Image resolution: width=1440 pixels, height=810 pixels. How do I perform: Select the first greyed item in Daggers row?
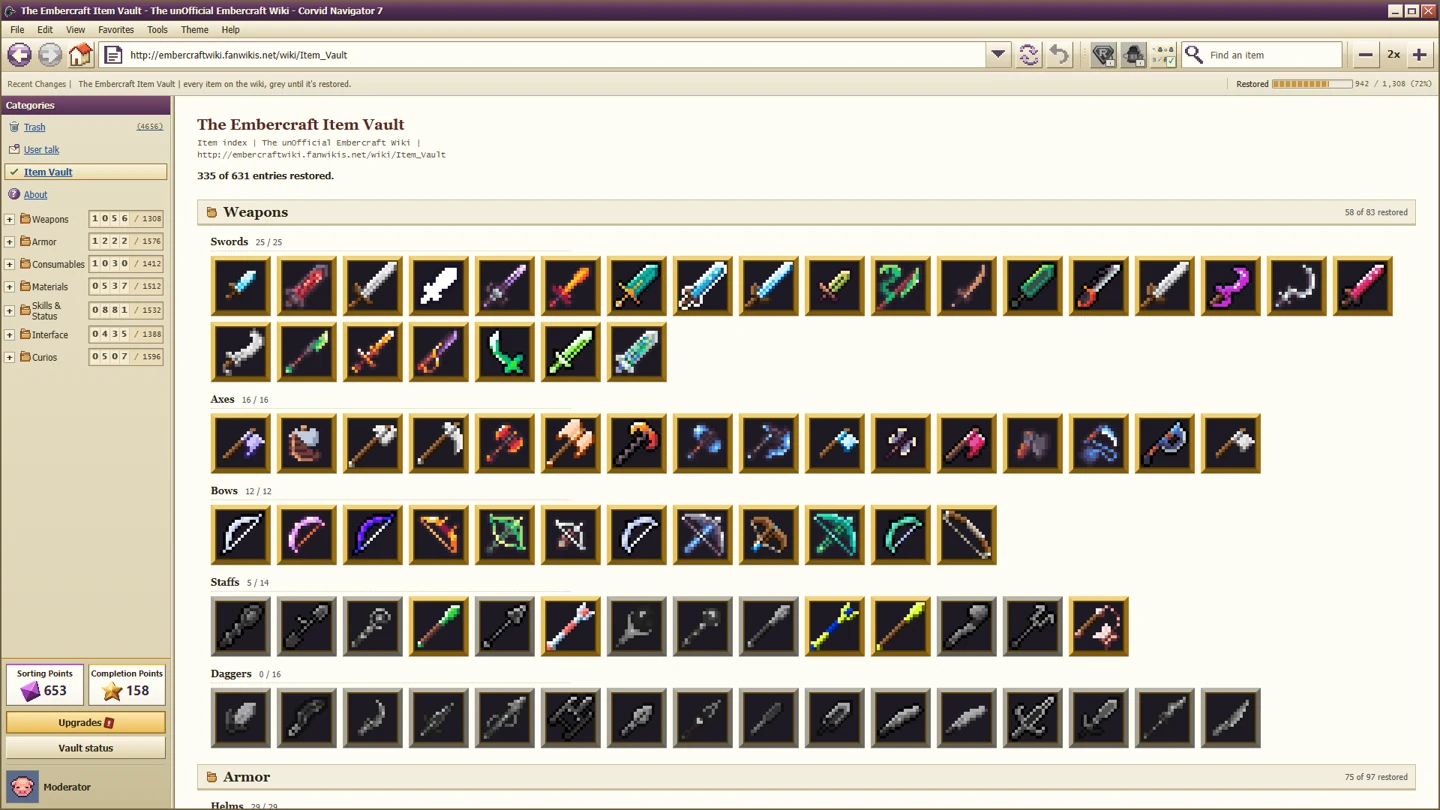coord(241,718)
